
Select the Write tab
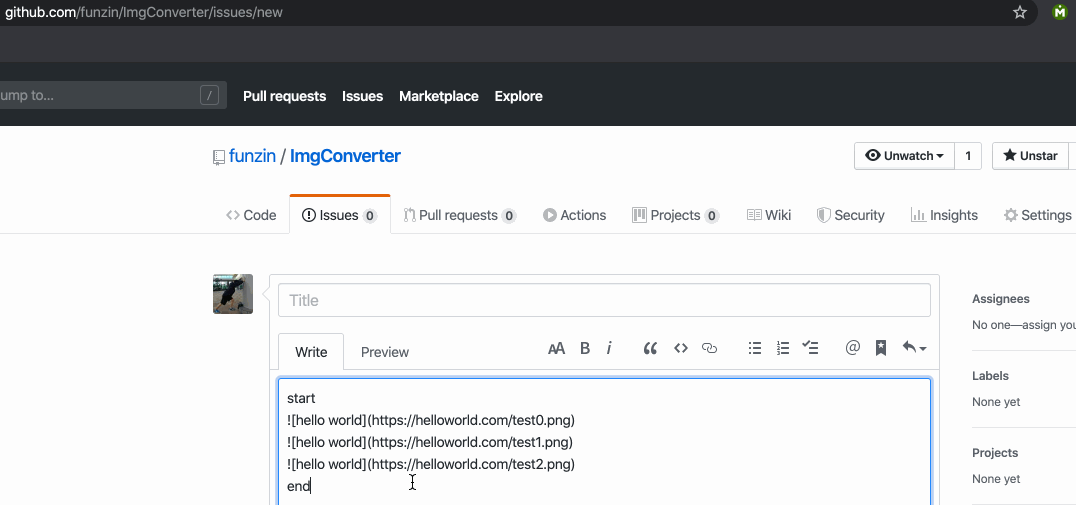click(x=311, y=352)
